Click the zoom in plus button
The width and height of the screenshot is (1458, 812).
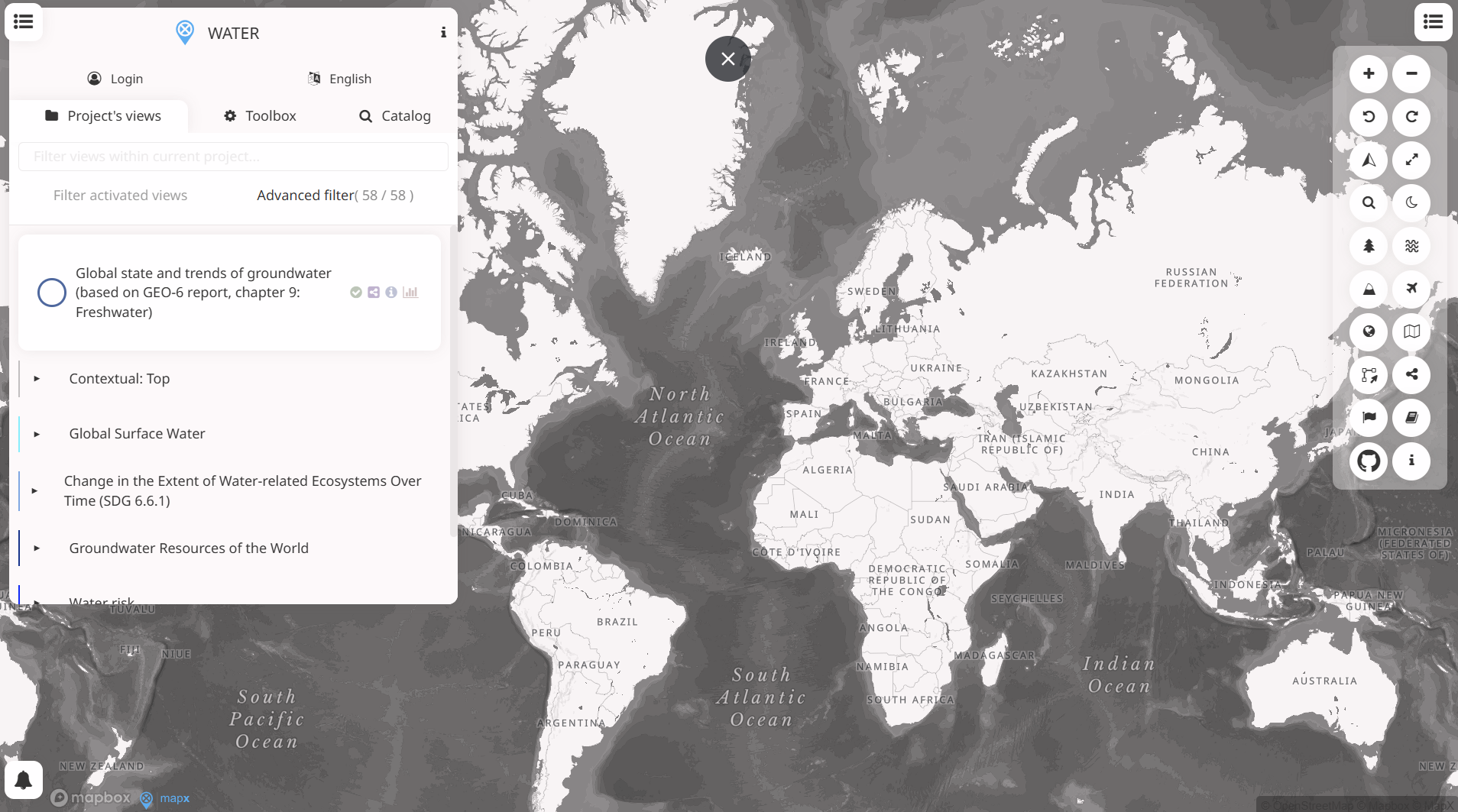pyautogui.click(x=1369, y=74)
